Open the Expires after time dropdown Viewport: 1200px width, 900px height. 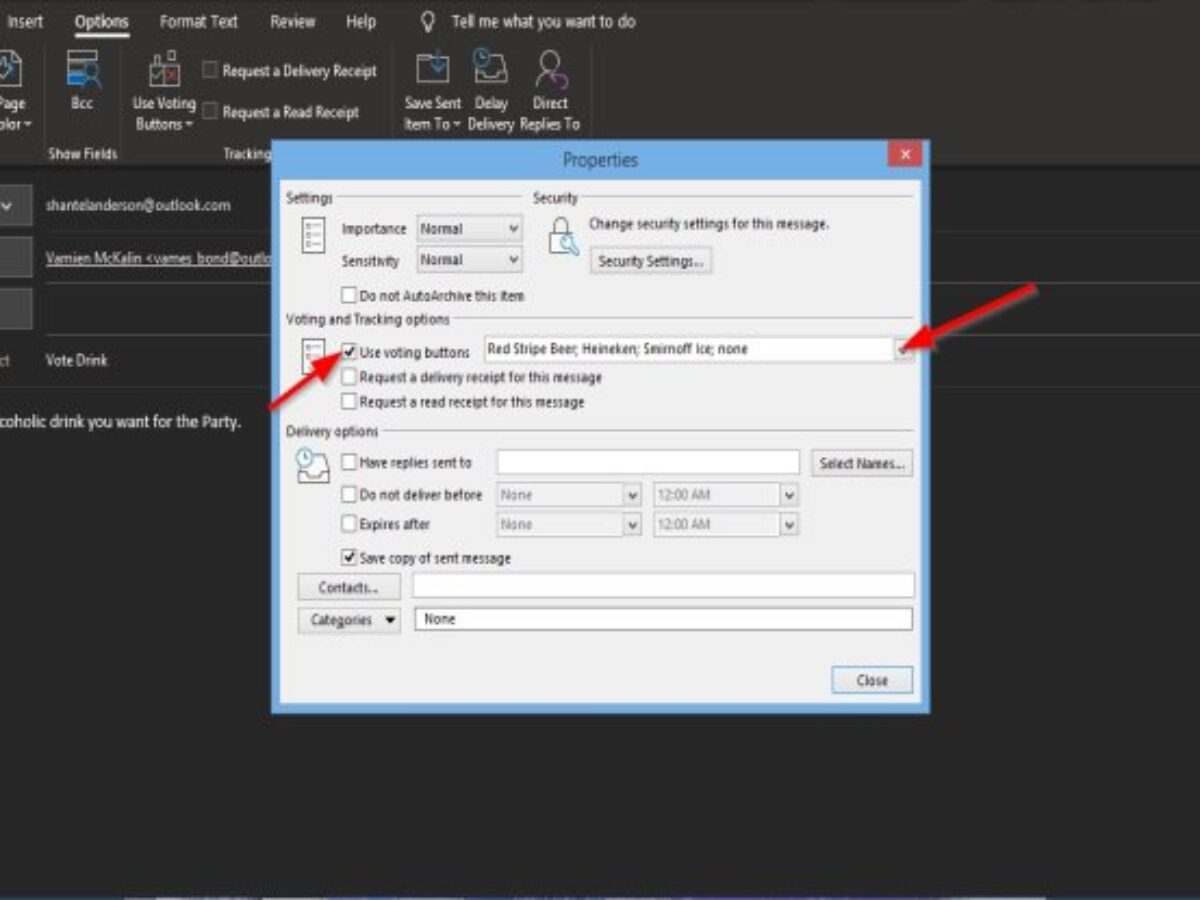point(789,524)
